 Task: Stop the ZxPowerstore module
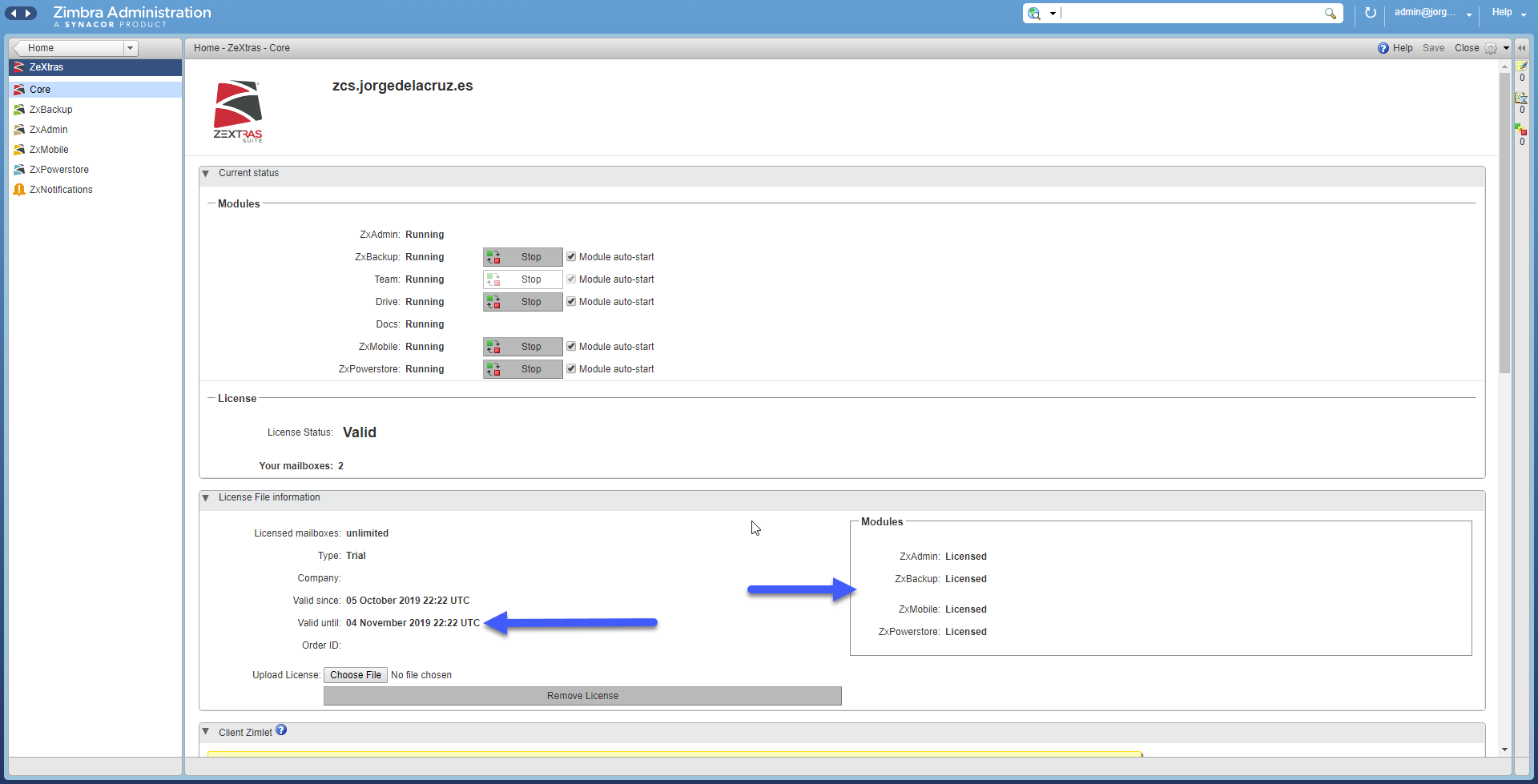522,369
